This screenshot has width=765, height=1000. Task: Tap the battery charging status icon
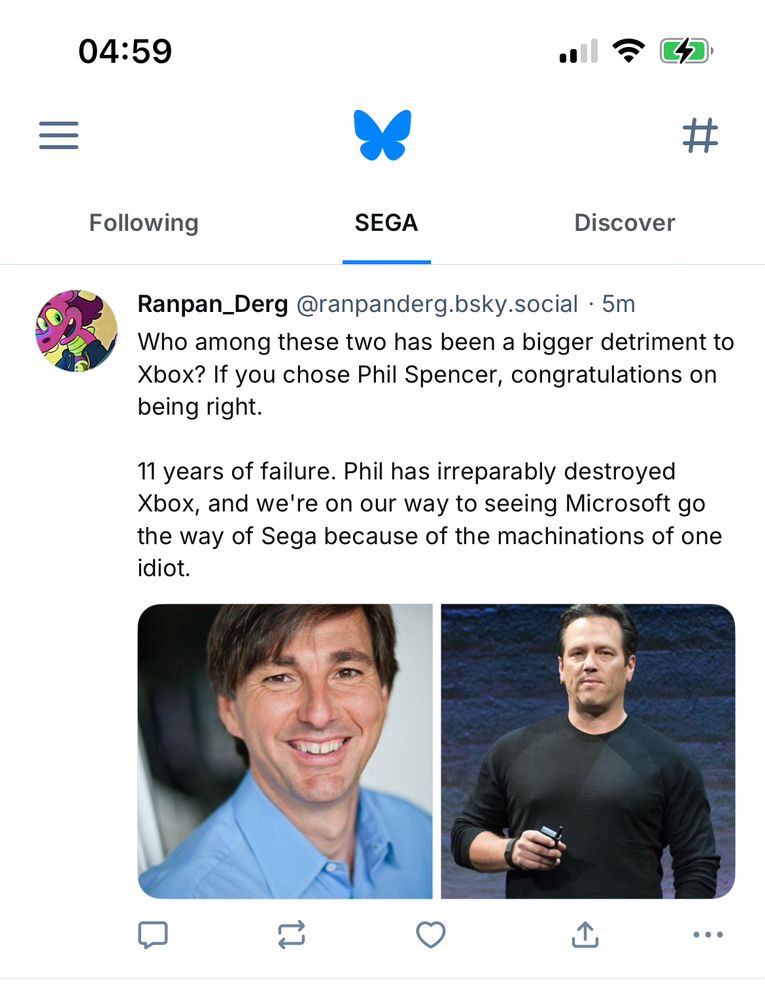tap(685, 51)
